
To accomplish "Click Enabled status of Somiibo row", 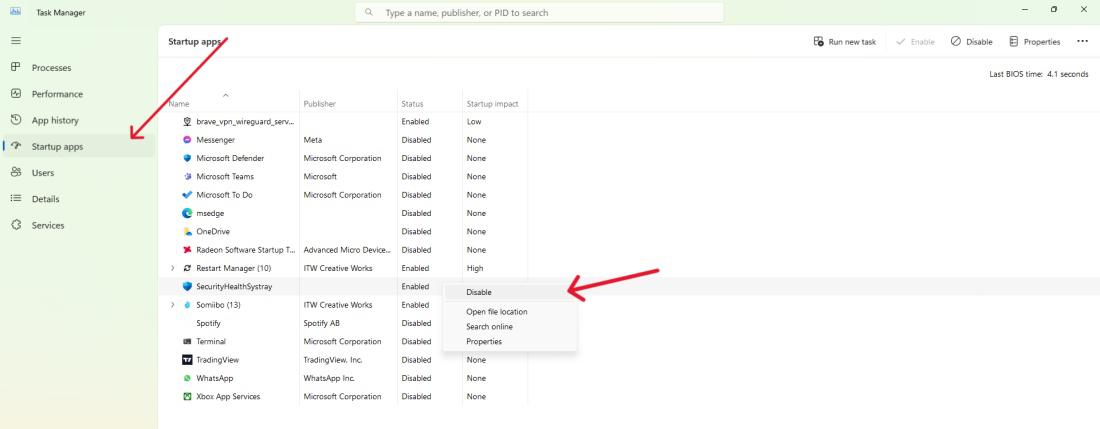I will [415, 305].
